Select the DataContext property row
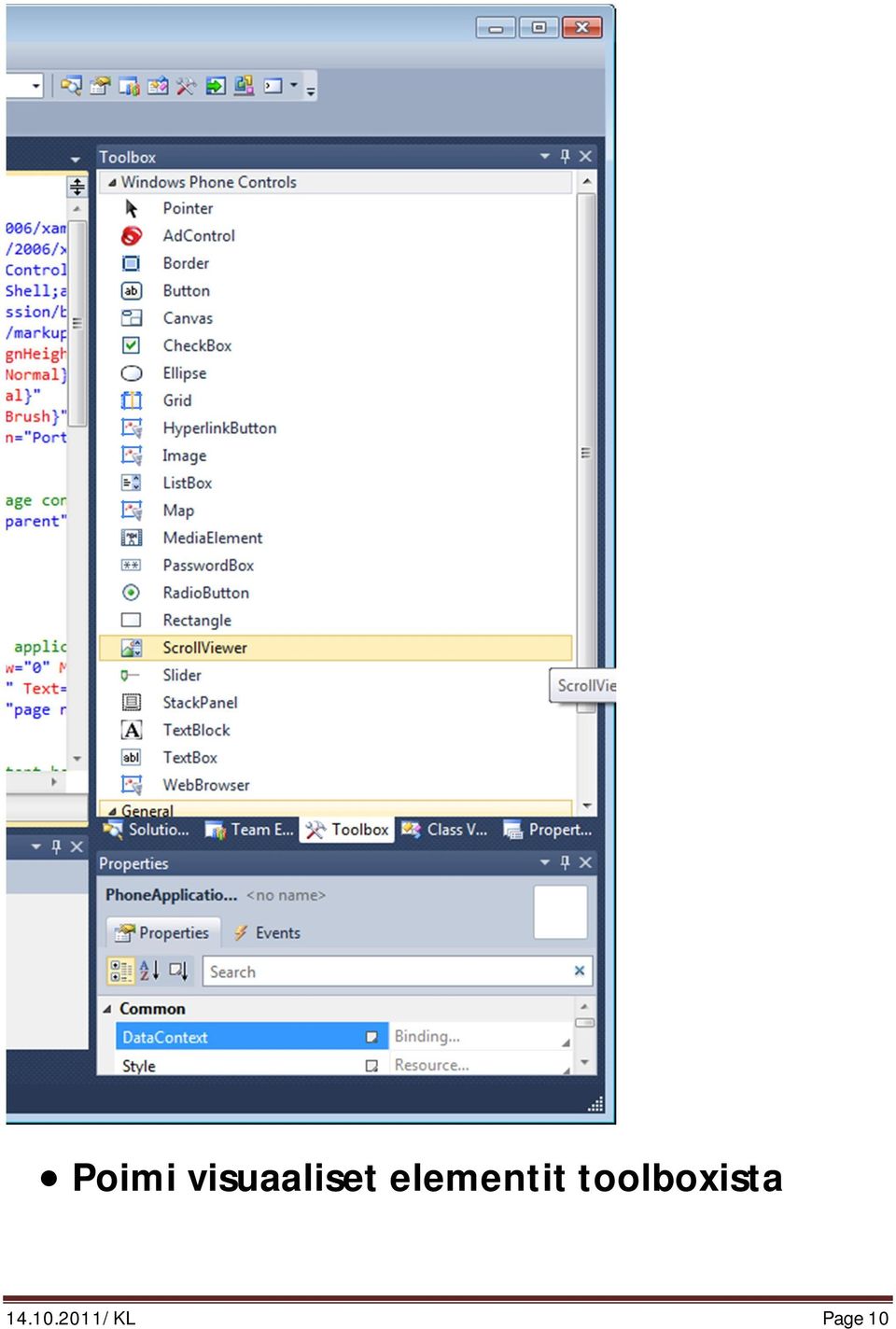The width and height of the screenshot is (896, 1329). pyautogui.click(x=251, y=1037)
